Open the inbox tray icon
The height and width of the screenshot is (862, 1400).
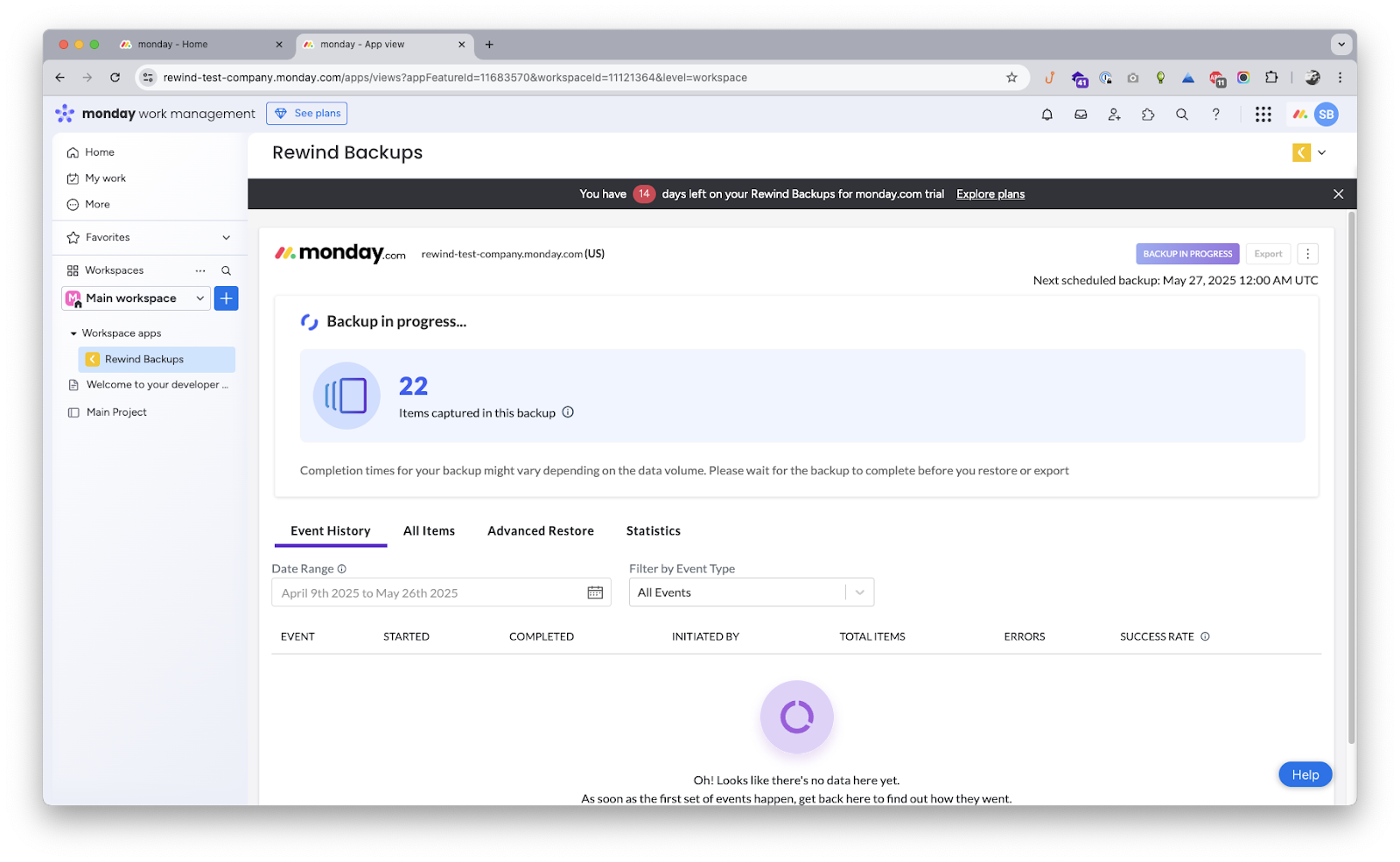coord(1081,114)
